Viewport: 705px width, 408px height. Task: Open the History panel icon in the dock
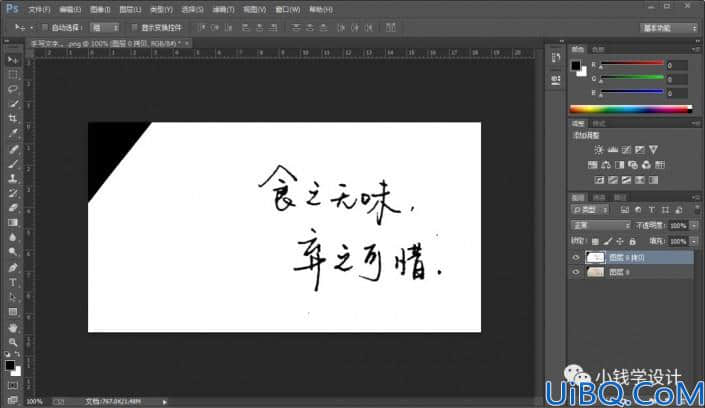coord(556,57)
